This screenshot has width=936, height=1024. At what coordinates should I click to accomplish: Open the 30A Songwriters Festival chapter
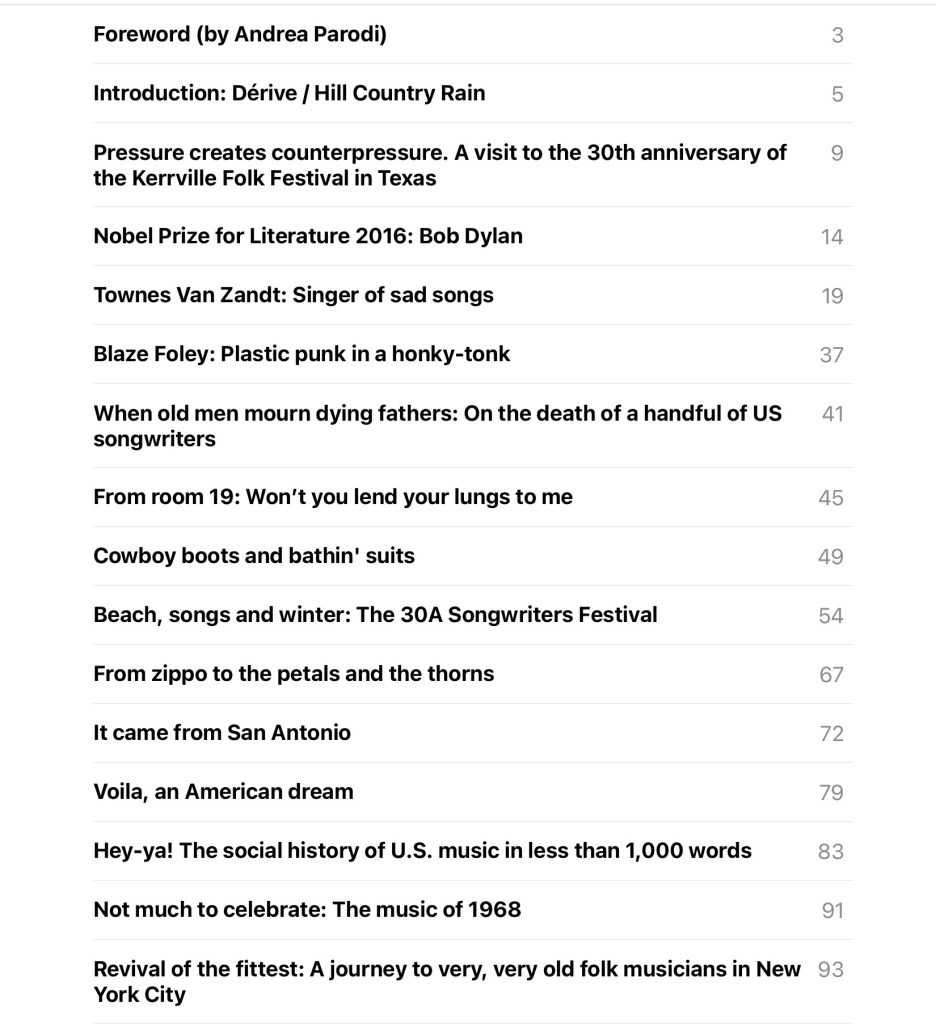(375, 615)
